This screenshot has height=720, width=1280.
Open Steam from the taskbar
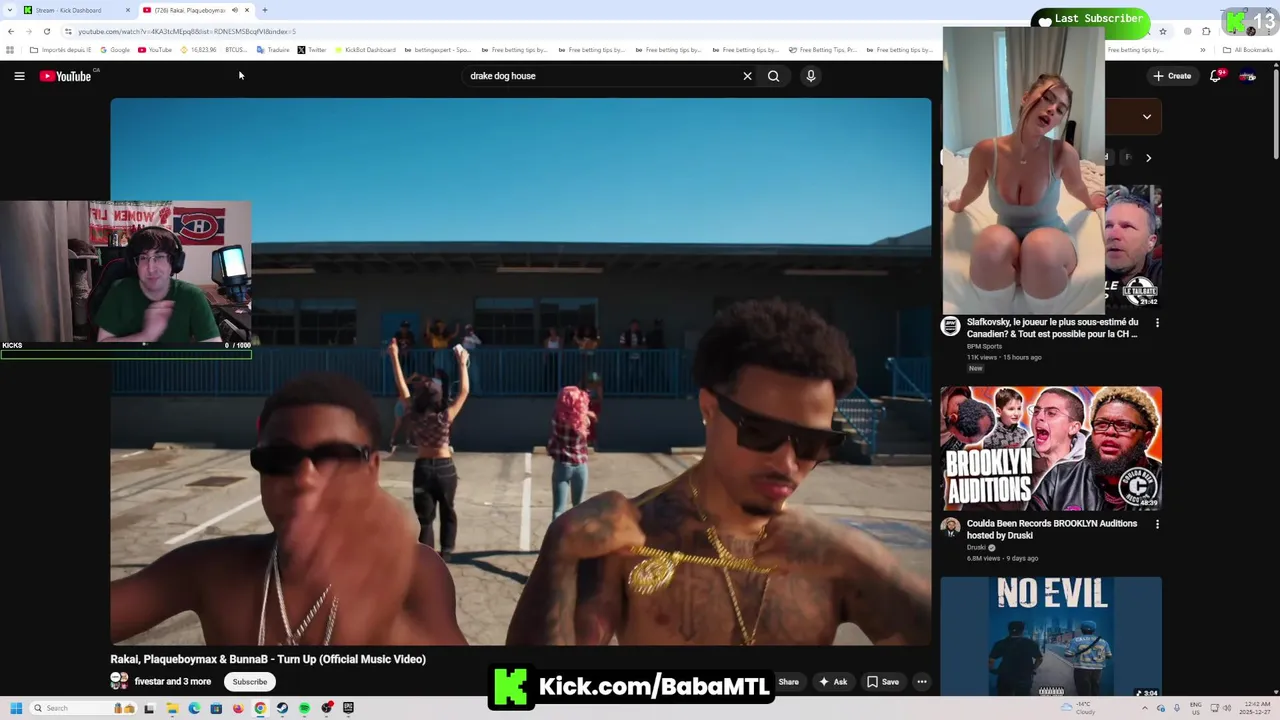[x=282, y=708]
